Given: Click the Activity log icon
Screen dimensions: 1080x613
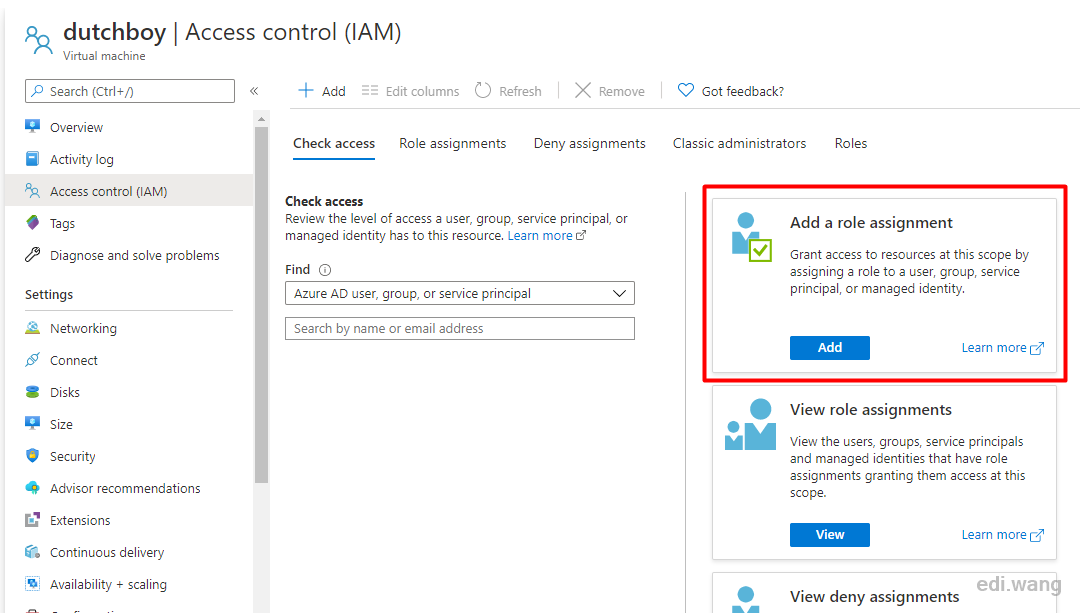Looking at the screenshot, I should (32, 159).
